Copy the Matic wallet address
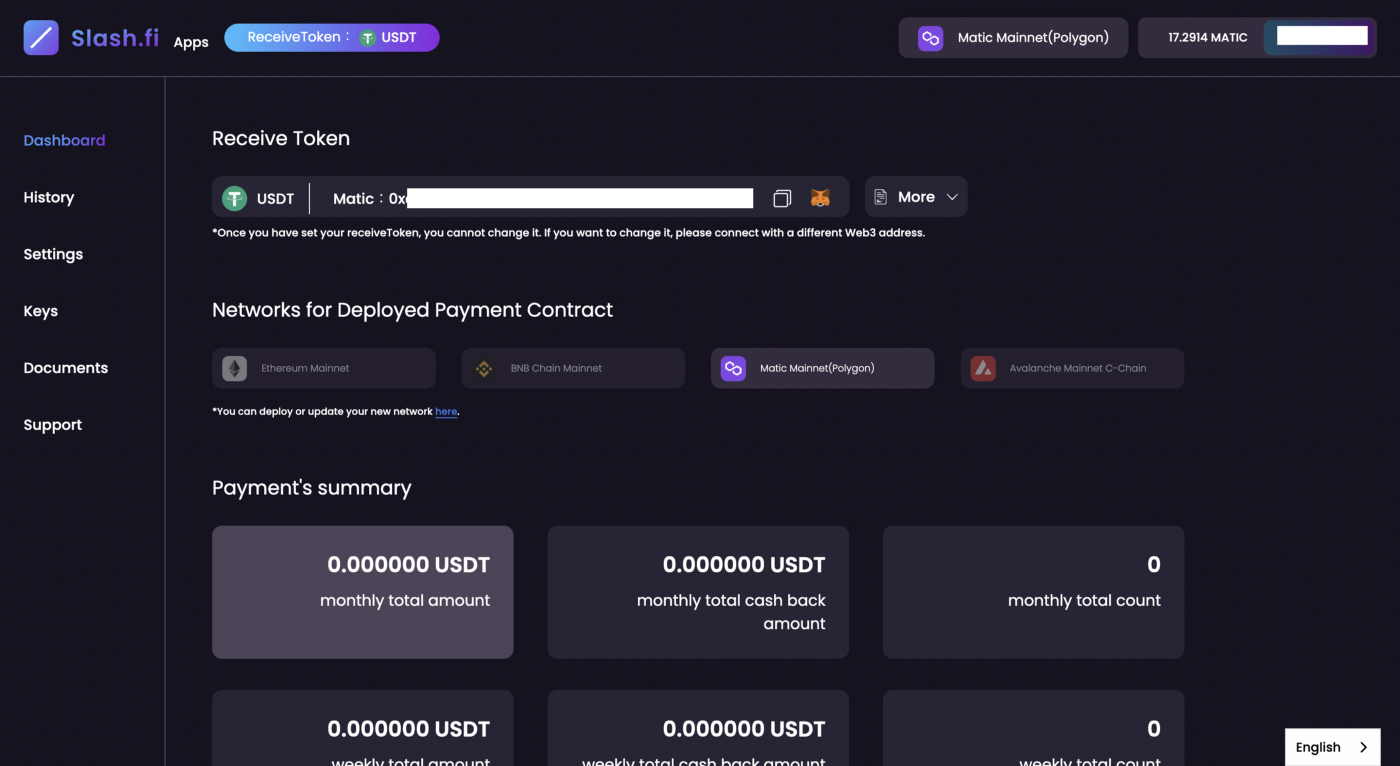The width and height of the screenshot is (1400, 766). [x=782, y=198]
